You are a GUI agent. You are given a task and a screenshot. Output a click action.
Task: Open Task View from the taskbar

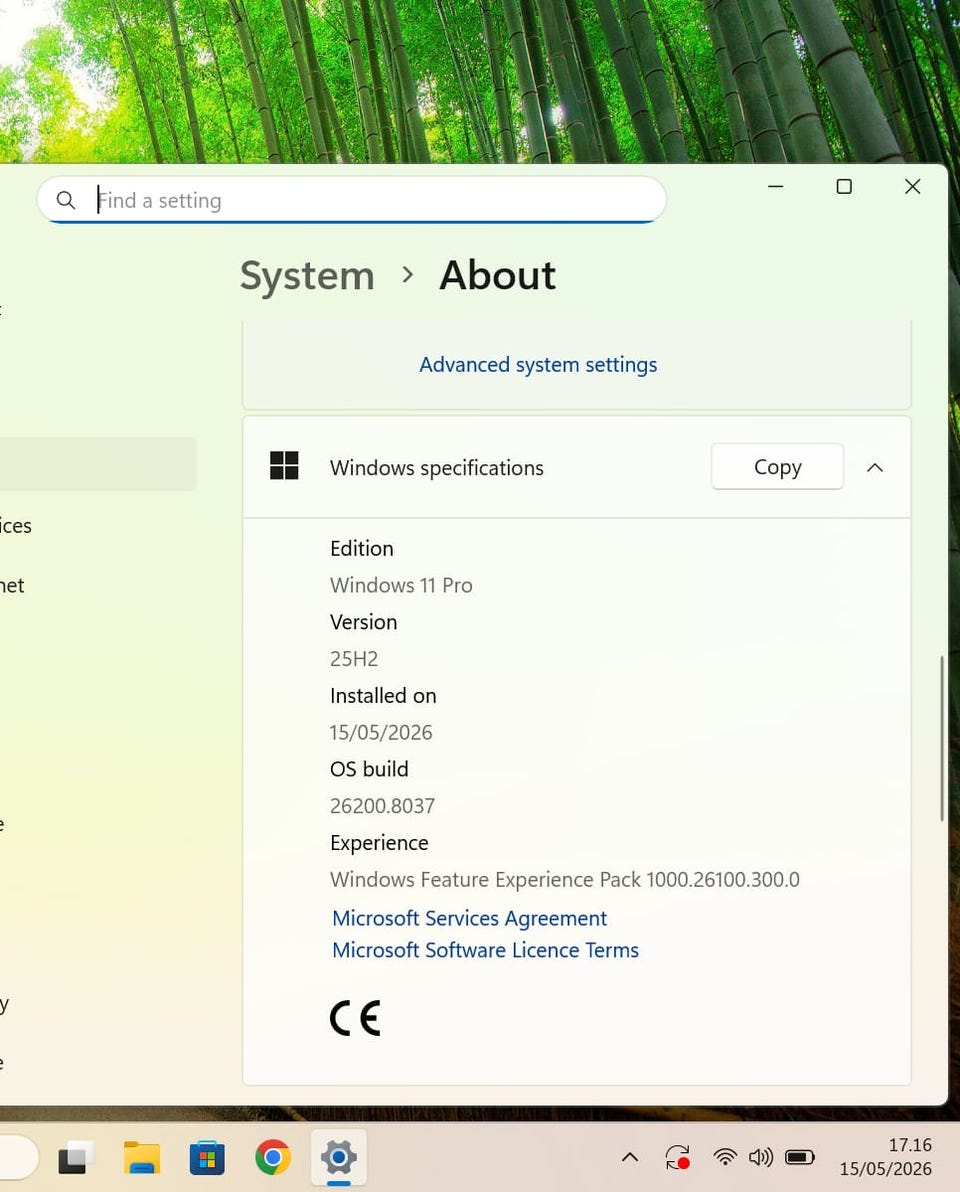tap(75, 1158)
